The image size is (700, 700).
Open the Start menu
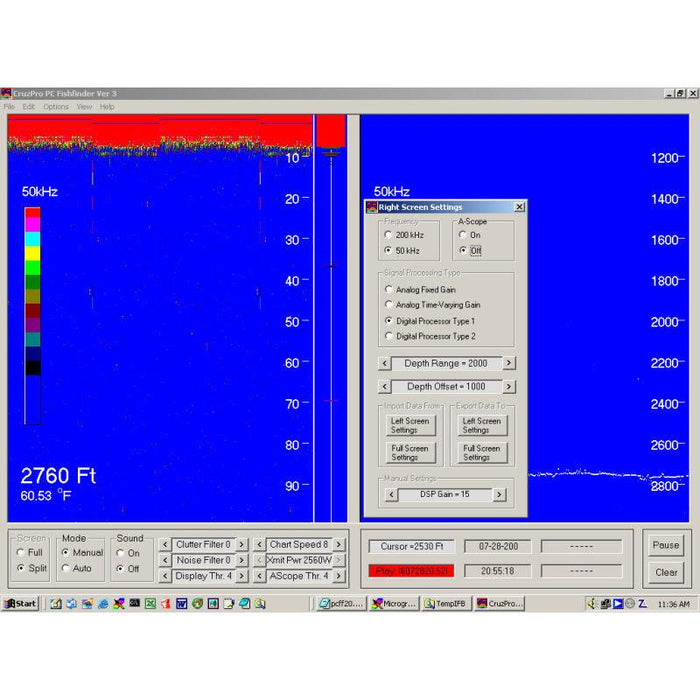pyautogui.click(x=21, y=604)
